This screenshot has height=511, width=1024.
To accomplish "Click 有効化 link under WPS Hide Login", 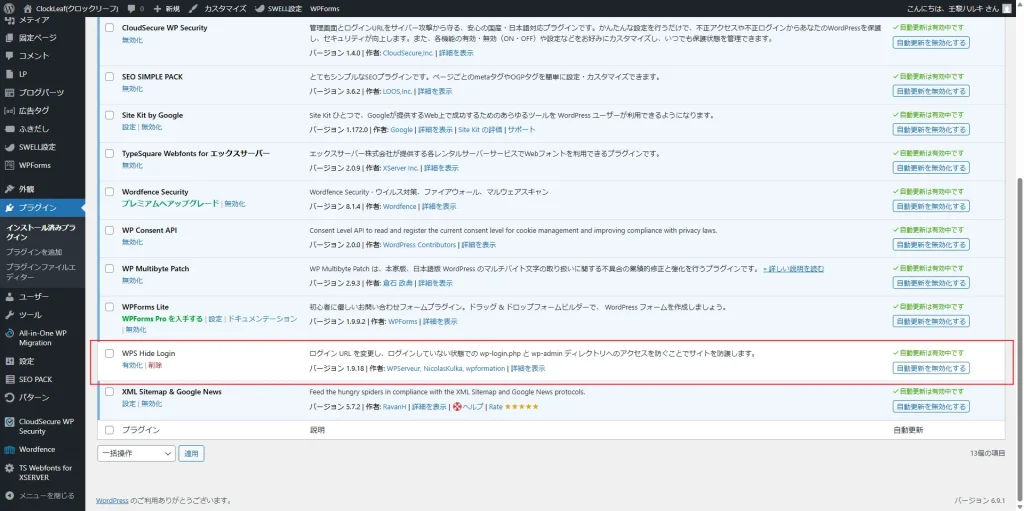I will pyautogui.click(x=132, y=366).
